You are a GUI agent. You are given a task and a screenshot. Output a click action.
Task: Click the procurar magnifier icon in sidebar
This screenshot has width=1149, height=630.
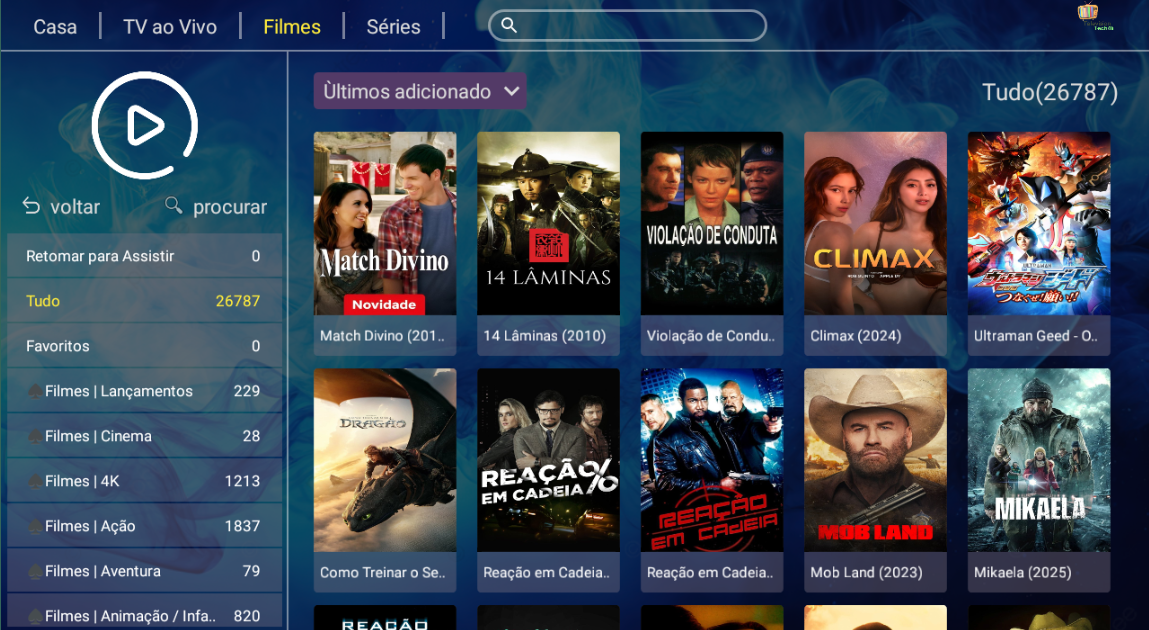pyautogui.click(x=174, y=205)
